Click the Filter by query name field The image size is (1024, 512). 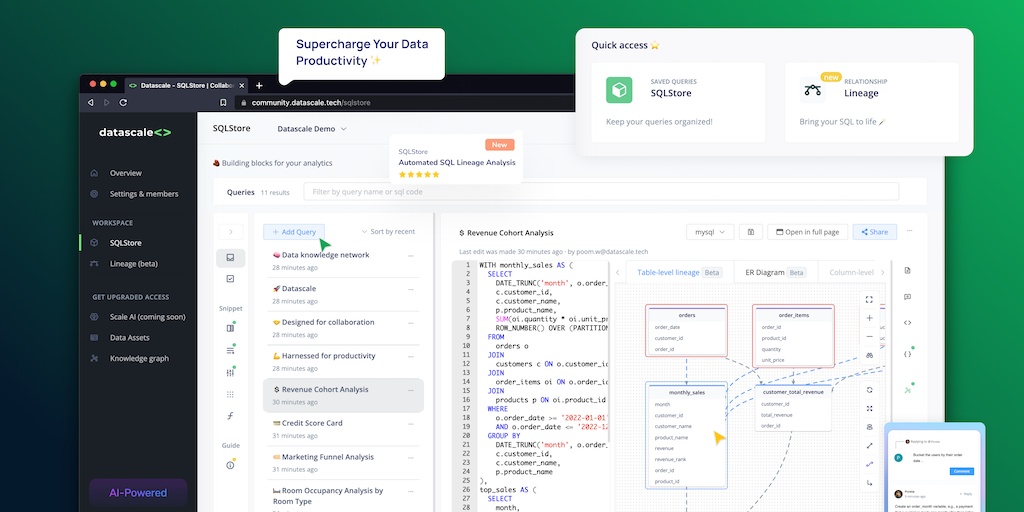[601, 192]
